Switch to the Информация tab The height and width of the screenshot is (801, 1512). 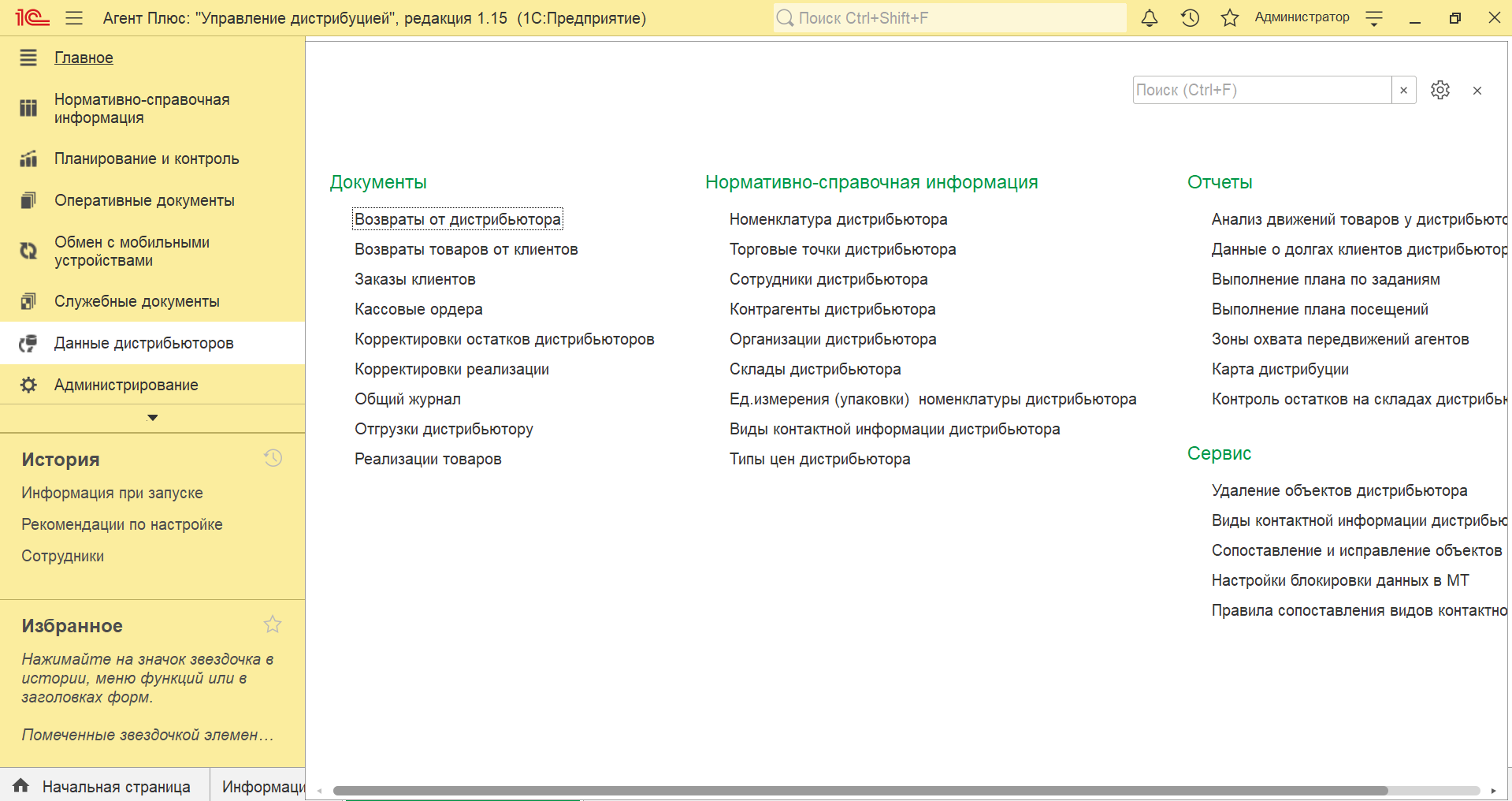click(262, 786)
